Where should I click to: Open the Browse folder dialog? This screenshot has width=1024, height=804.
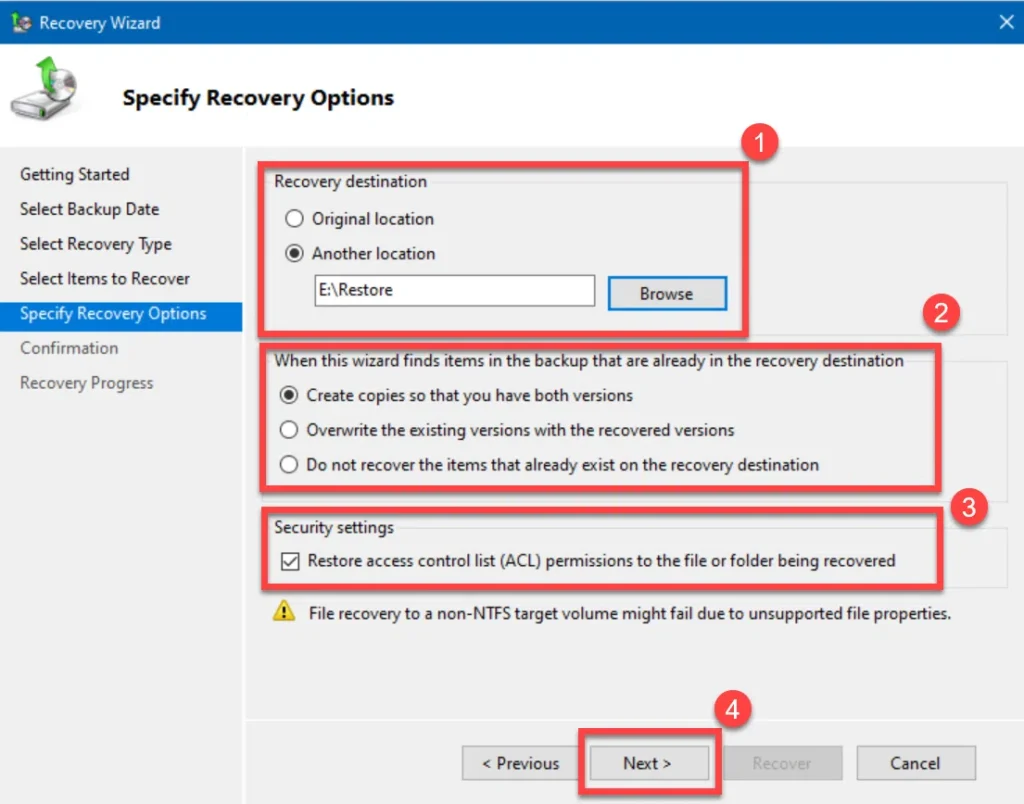pyautogui.click(x=667, y=293)
